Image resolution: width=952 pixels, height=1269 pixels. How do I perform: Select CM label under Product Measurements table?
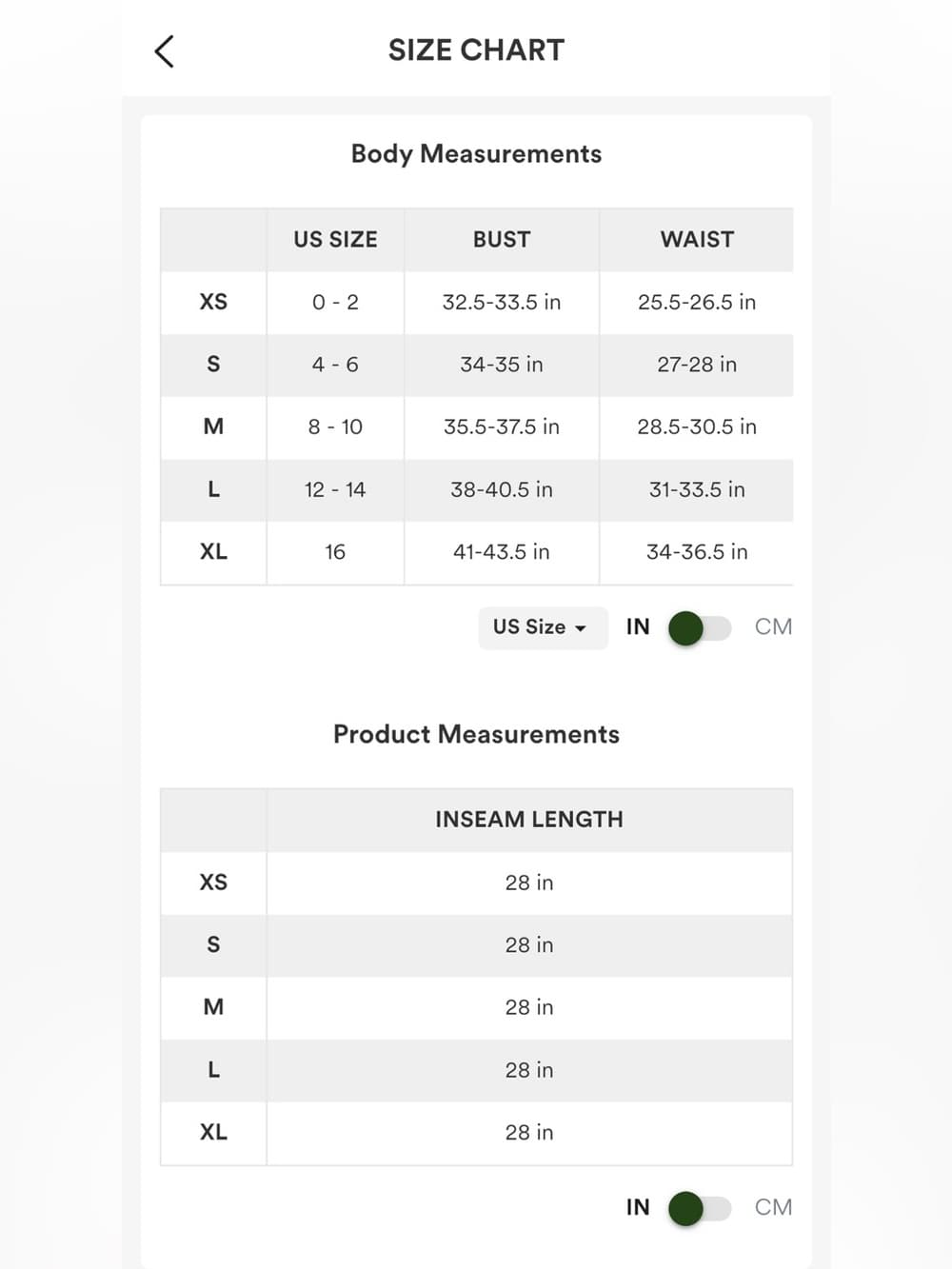[773, 1207]
